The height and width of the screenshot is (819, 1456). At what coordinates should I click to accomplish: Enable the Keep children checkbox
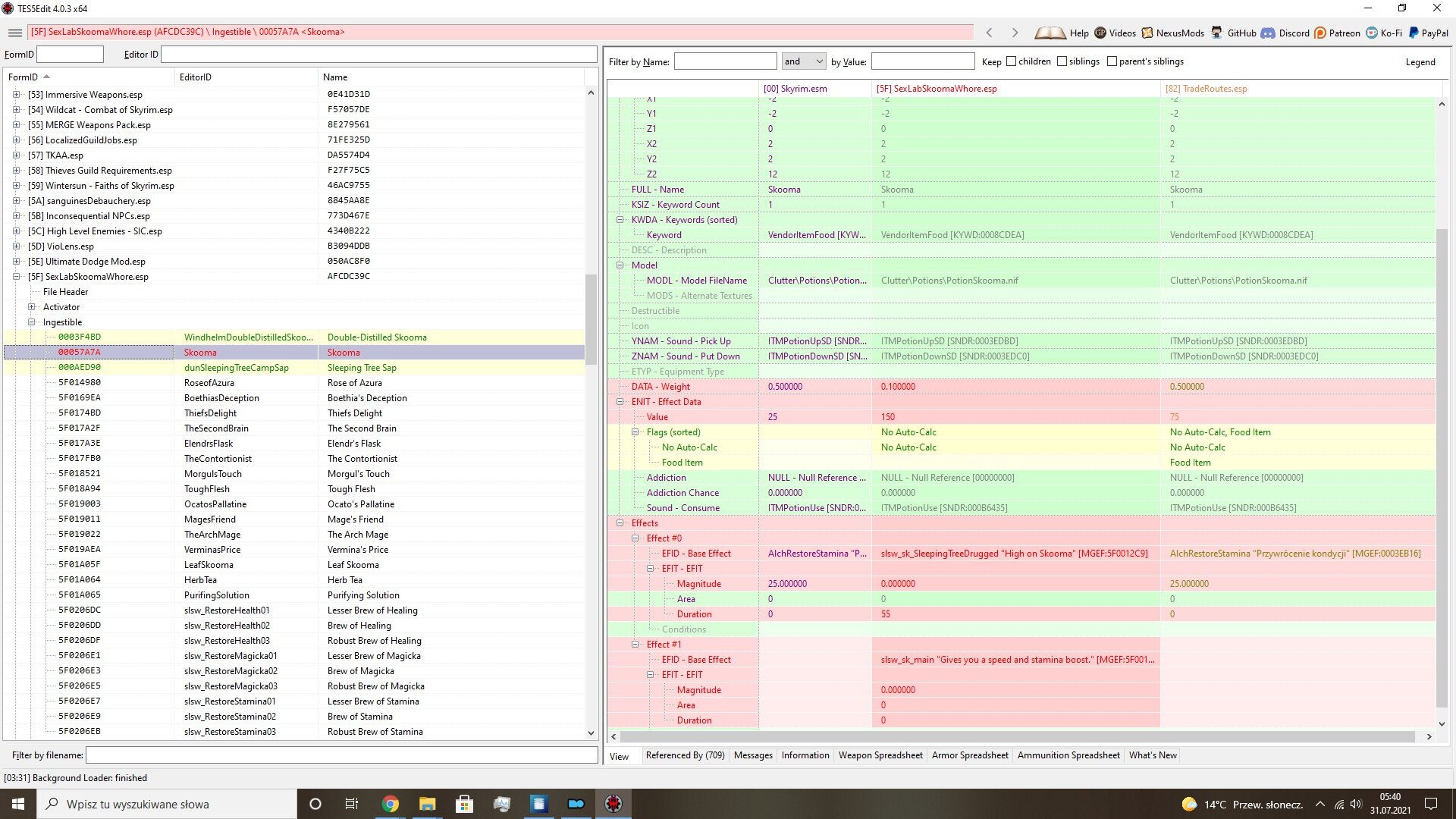[x=1011, y=61]
